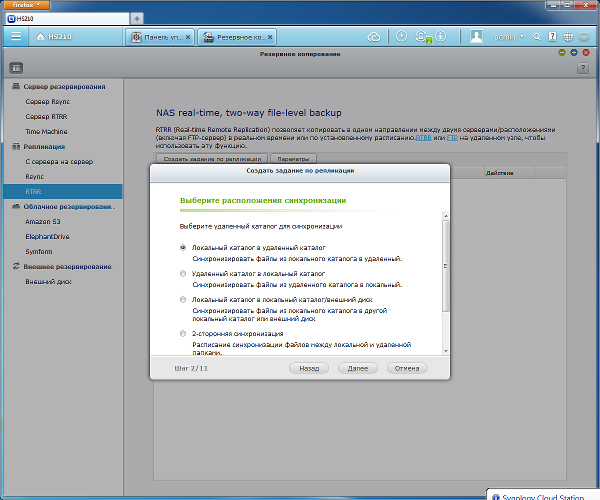600x500 pixels.
Task: Maximize the backup window blue button
Action: pos(574,53)
